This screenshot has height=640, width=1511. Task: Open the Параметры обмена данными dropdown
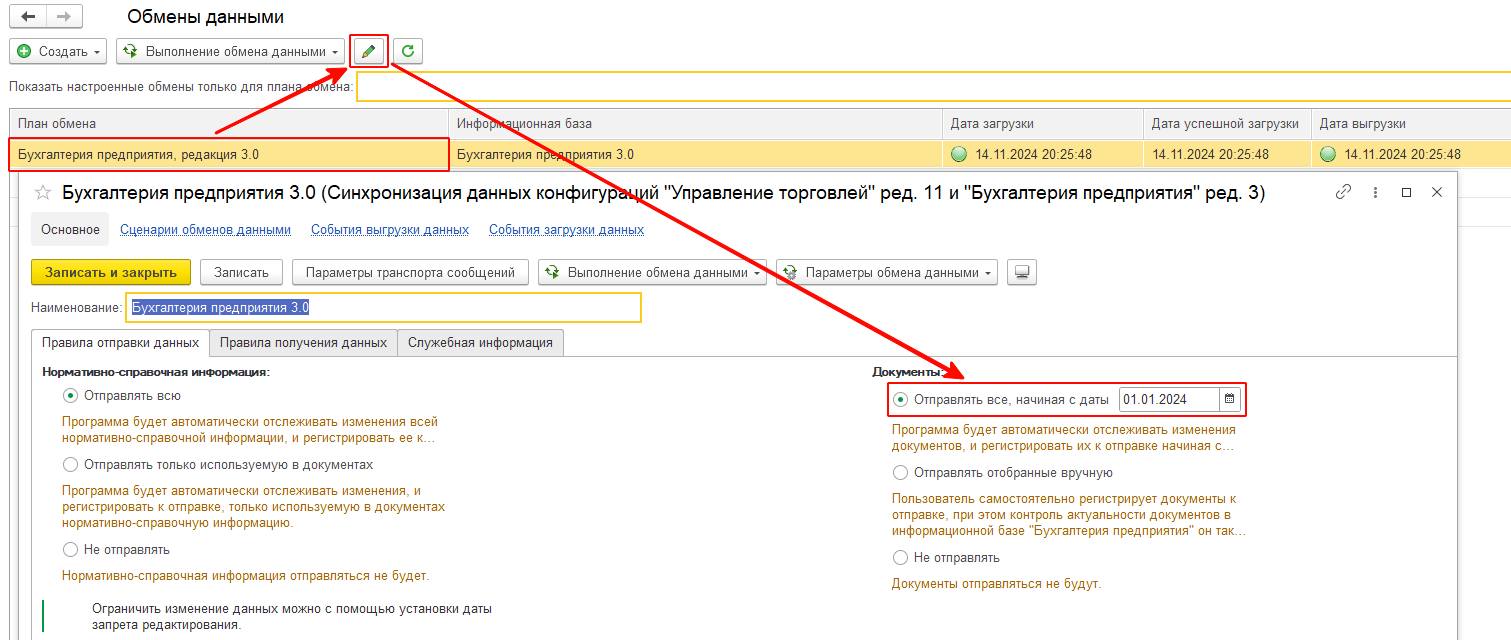click(887, 272)
